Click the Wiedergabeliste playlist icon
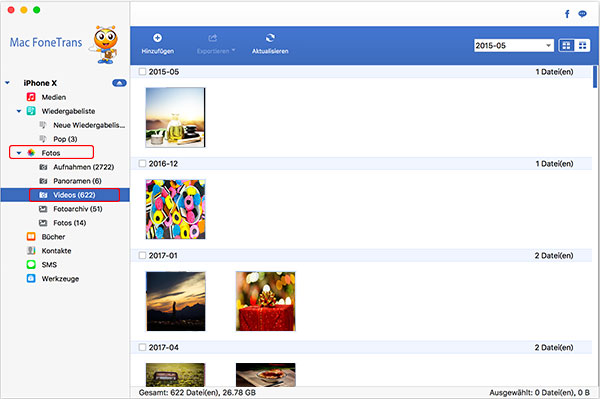 [x=31, y=111]
